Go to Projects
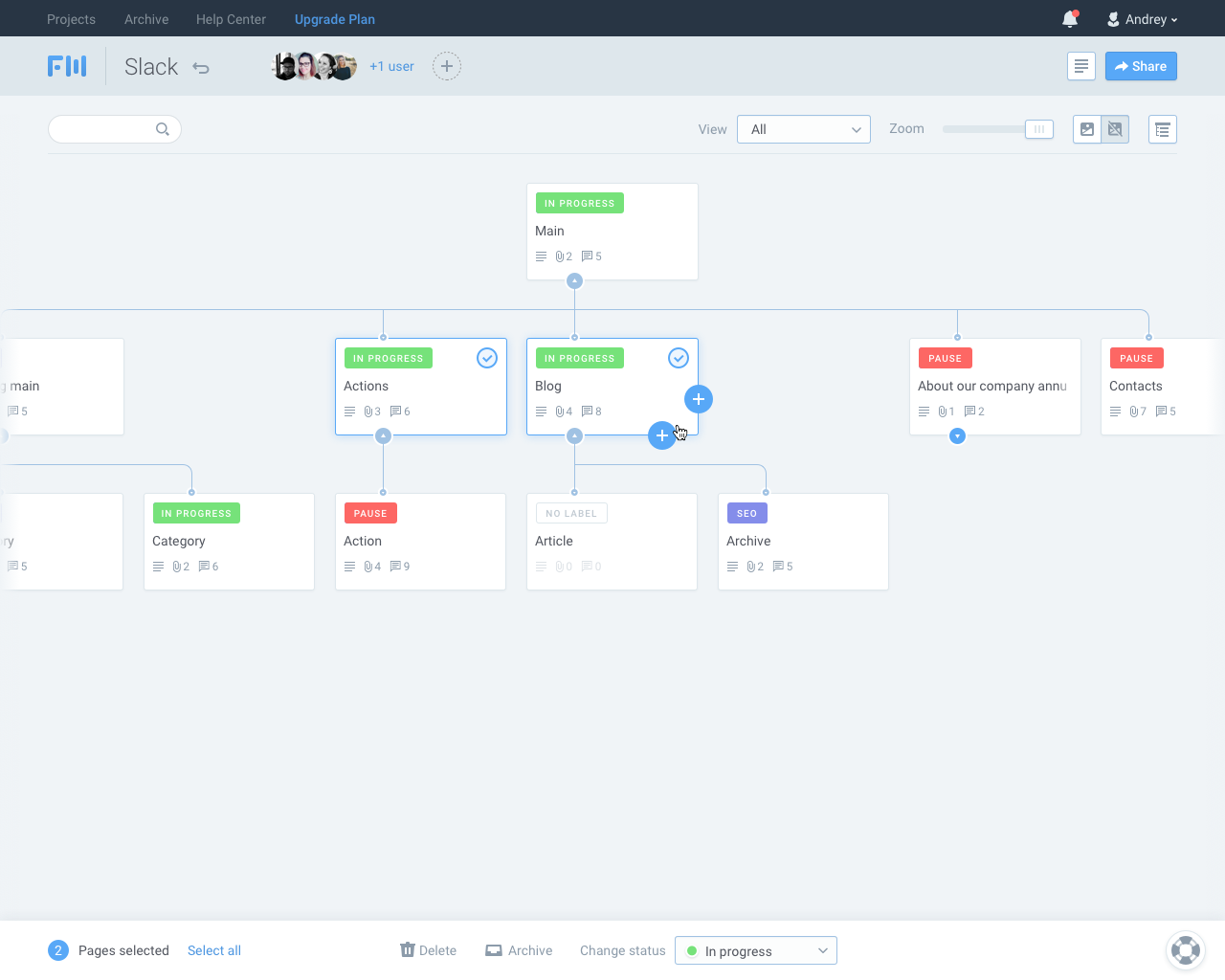This screenshot has height=980, width=1225. (x=71, y=19)
